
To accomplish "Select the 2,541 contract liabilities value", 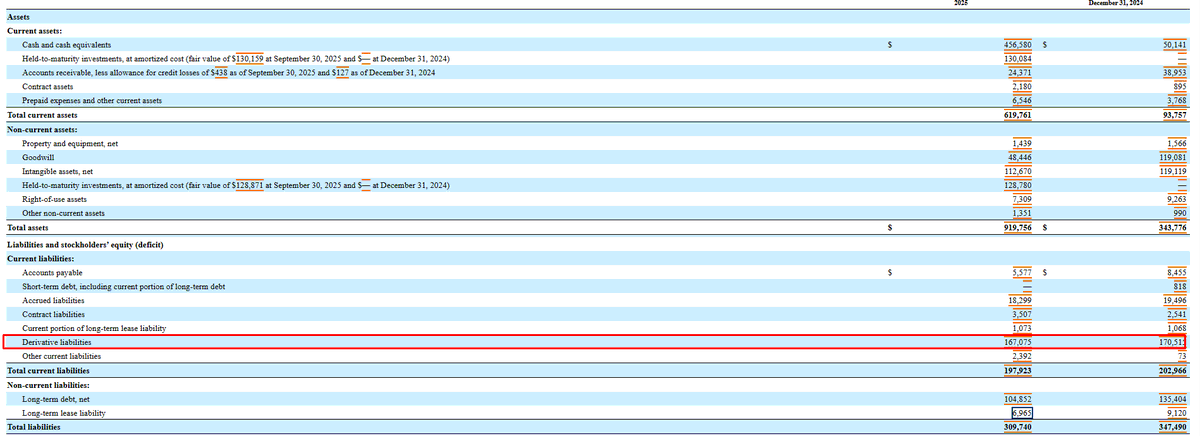I will [x=1175, y=314].
